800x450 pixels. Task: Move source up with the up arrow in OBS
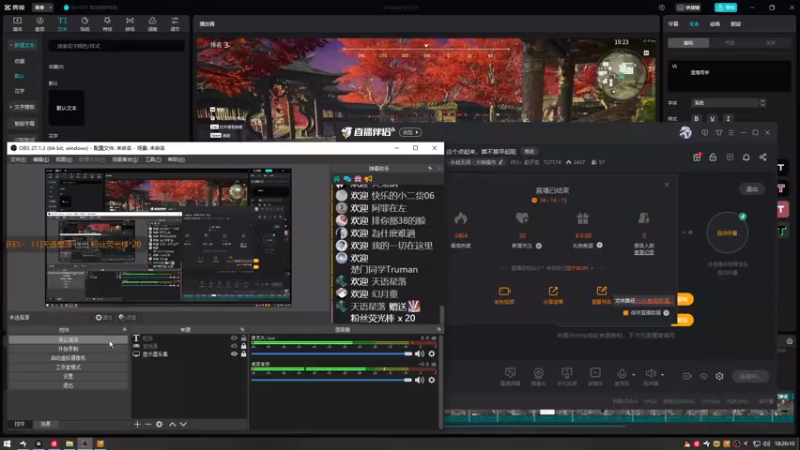[x=172, y=424]
